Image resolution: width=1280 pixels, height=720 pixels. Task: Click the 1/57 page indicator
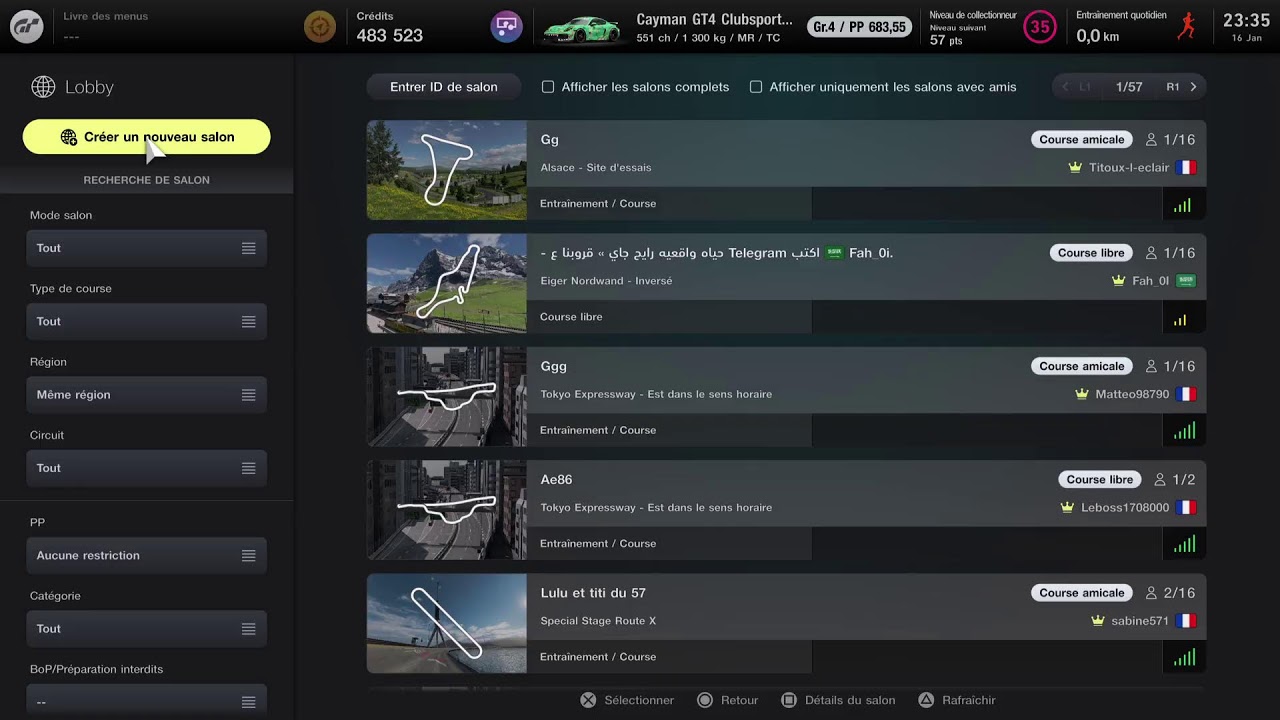coord(1129,87)
